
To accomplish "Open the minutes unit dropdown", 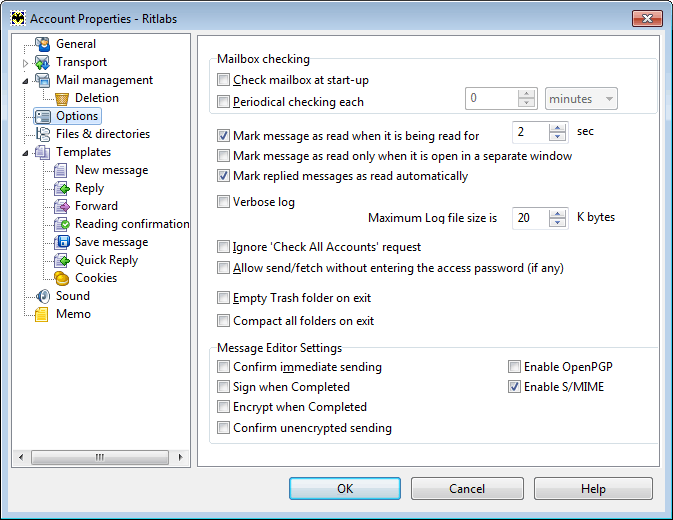I will [x=581, y=99].
